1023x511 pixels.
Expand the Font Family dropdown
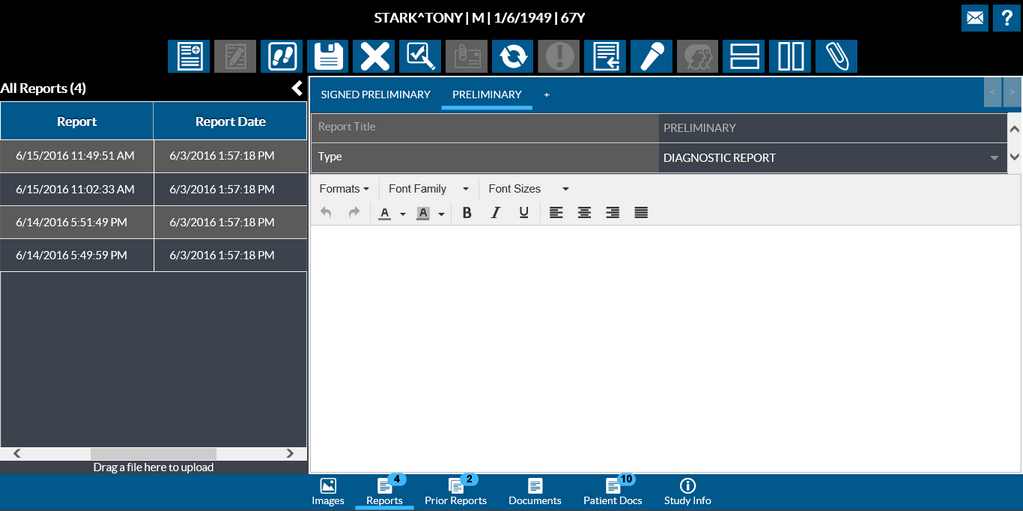coord(428,189)
